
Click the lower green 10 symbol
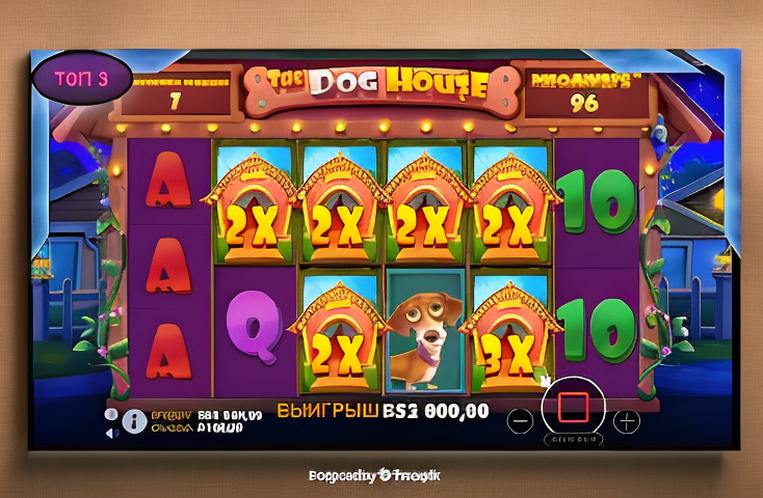tap(597, 330)
